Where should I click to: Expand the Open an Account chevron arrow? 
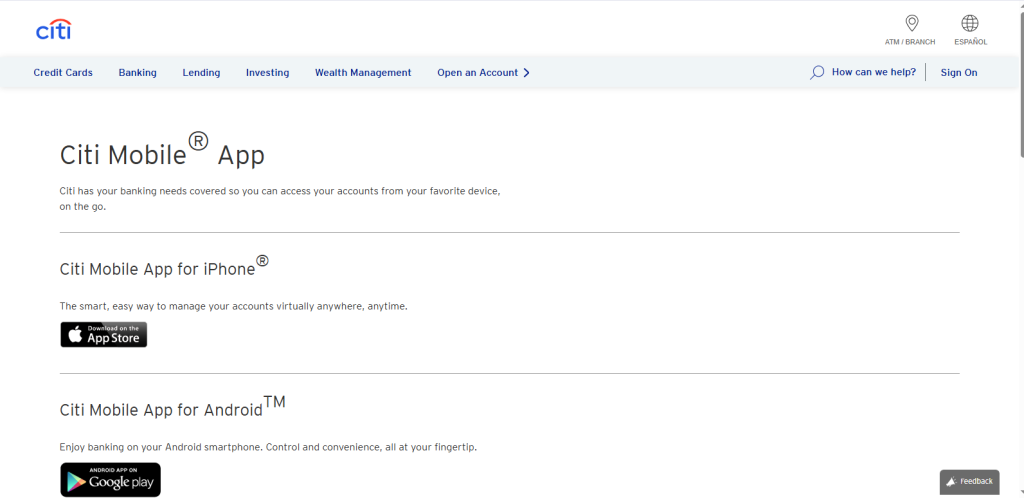pyautogui.click(x=526, y=72)
